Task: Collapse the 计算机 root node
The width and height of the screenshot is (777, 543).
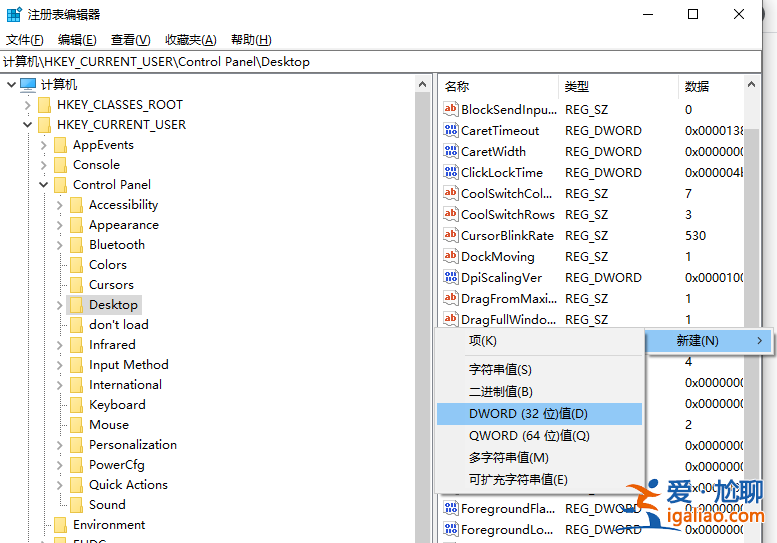Action: pyautogui.click(x=11, y=85)
